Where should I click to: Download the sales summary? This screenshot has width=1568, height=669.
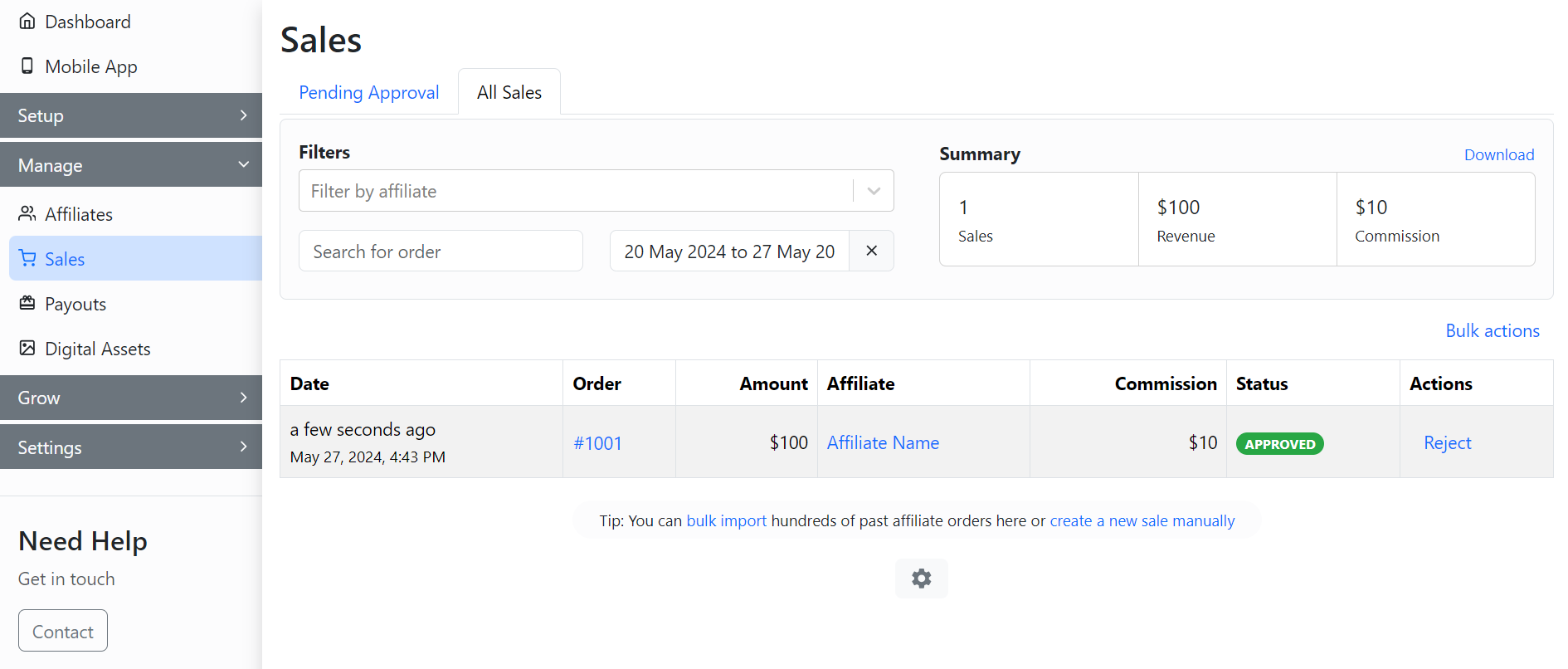click(1498, 154)
